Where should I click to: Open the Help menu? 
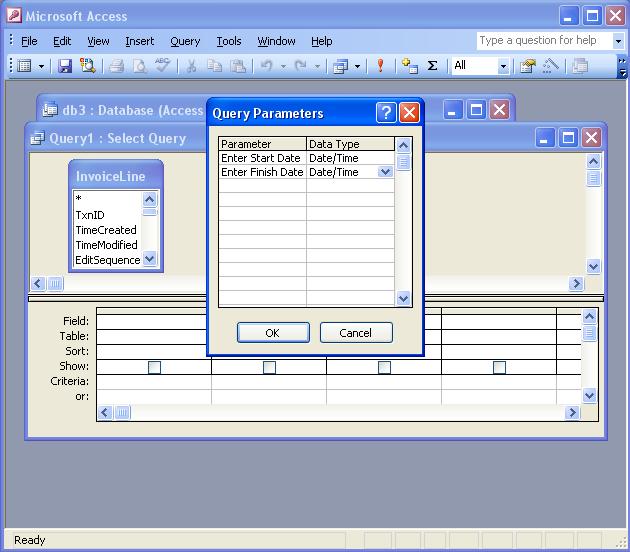point(321,41)
